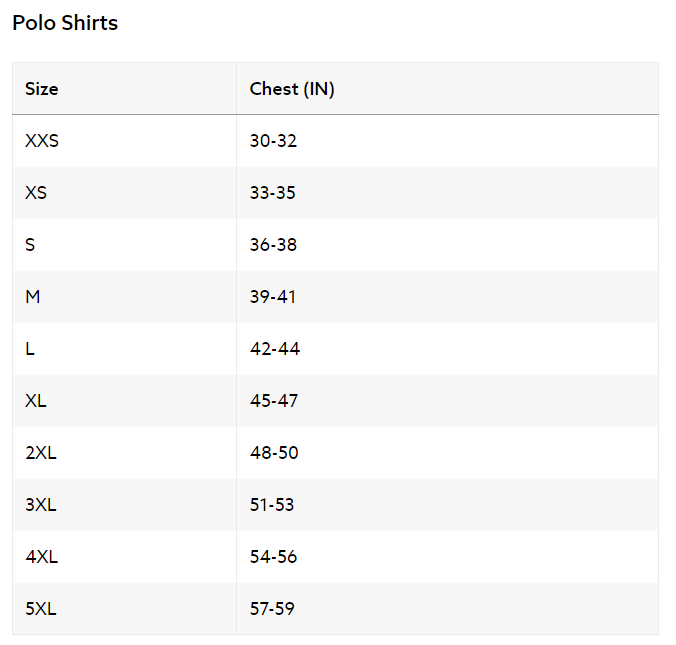The image size is (676, 645).
Task: Click the Chest (IN) column header
Action: pyautogui.click(x=292, y=89)
